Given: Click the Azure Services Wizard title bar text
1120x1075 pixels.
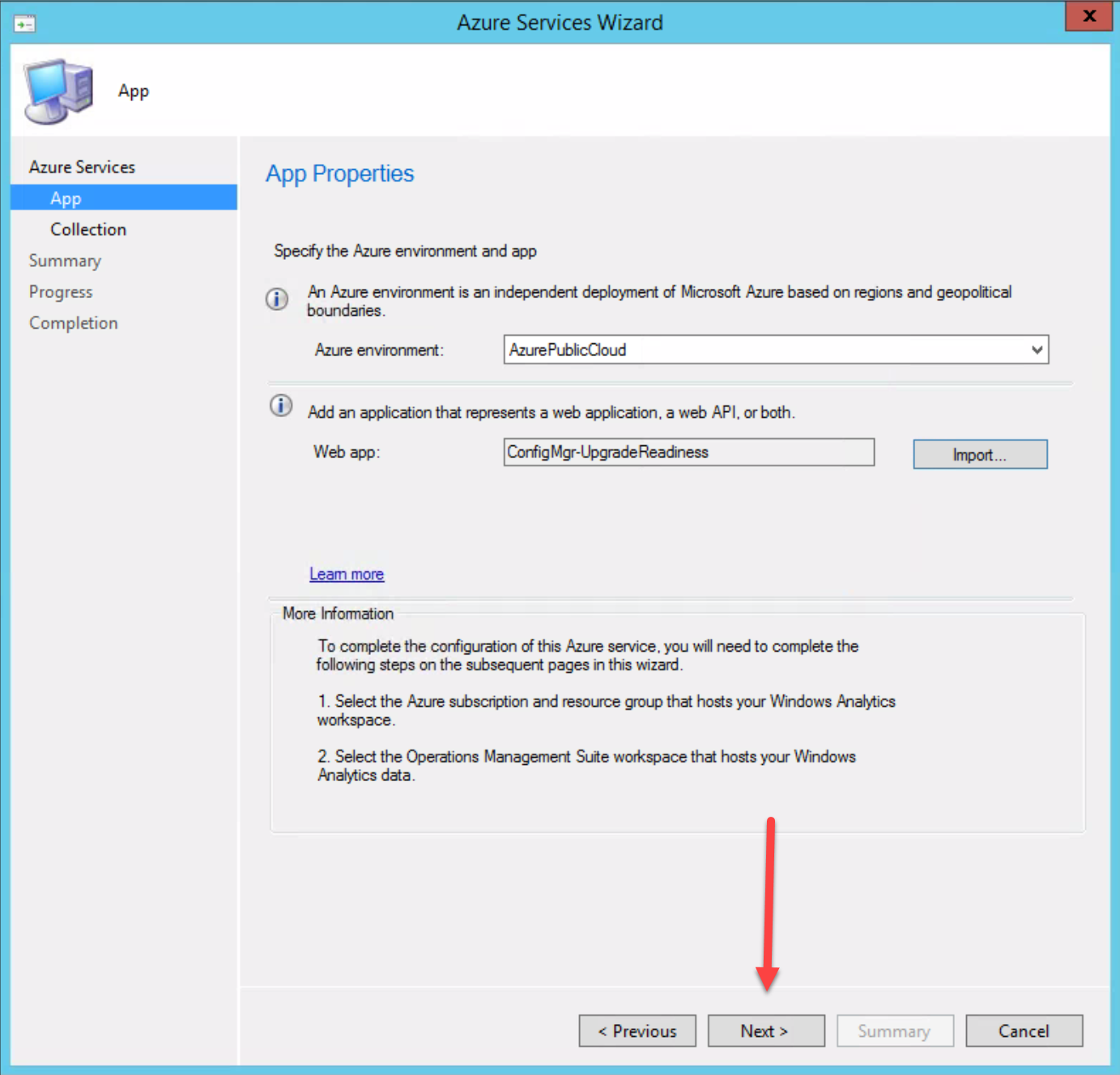Looking at the screenshot, I should 560,23.
